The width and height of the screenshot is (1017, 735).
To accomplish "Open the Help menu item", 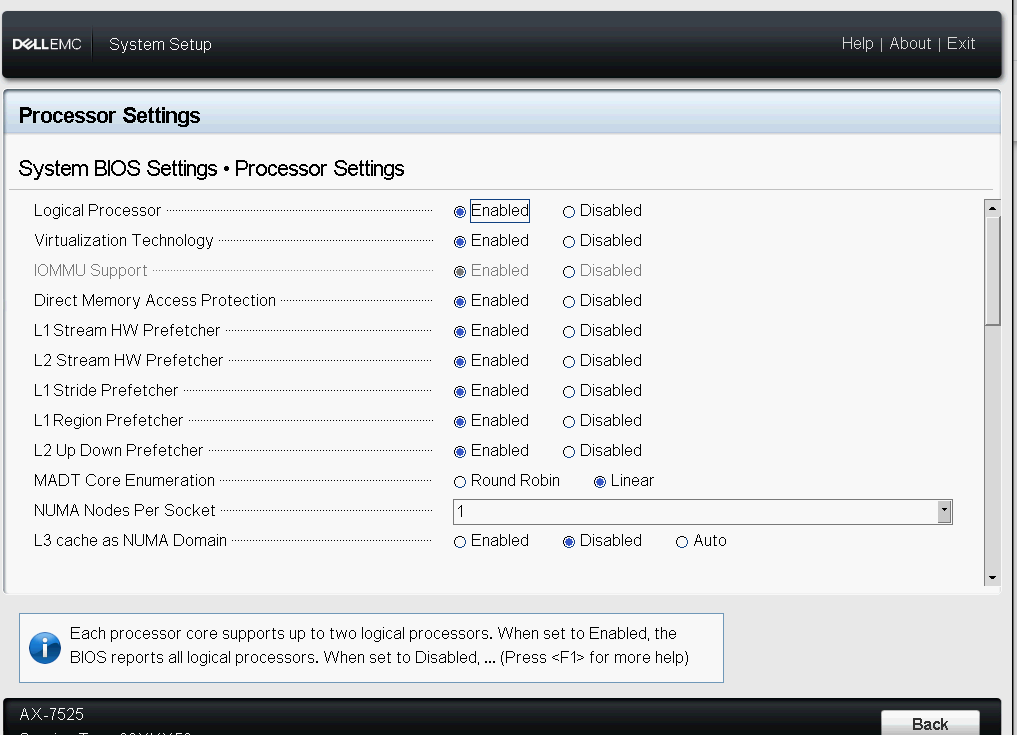I will point(857,44).
